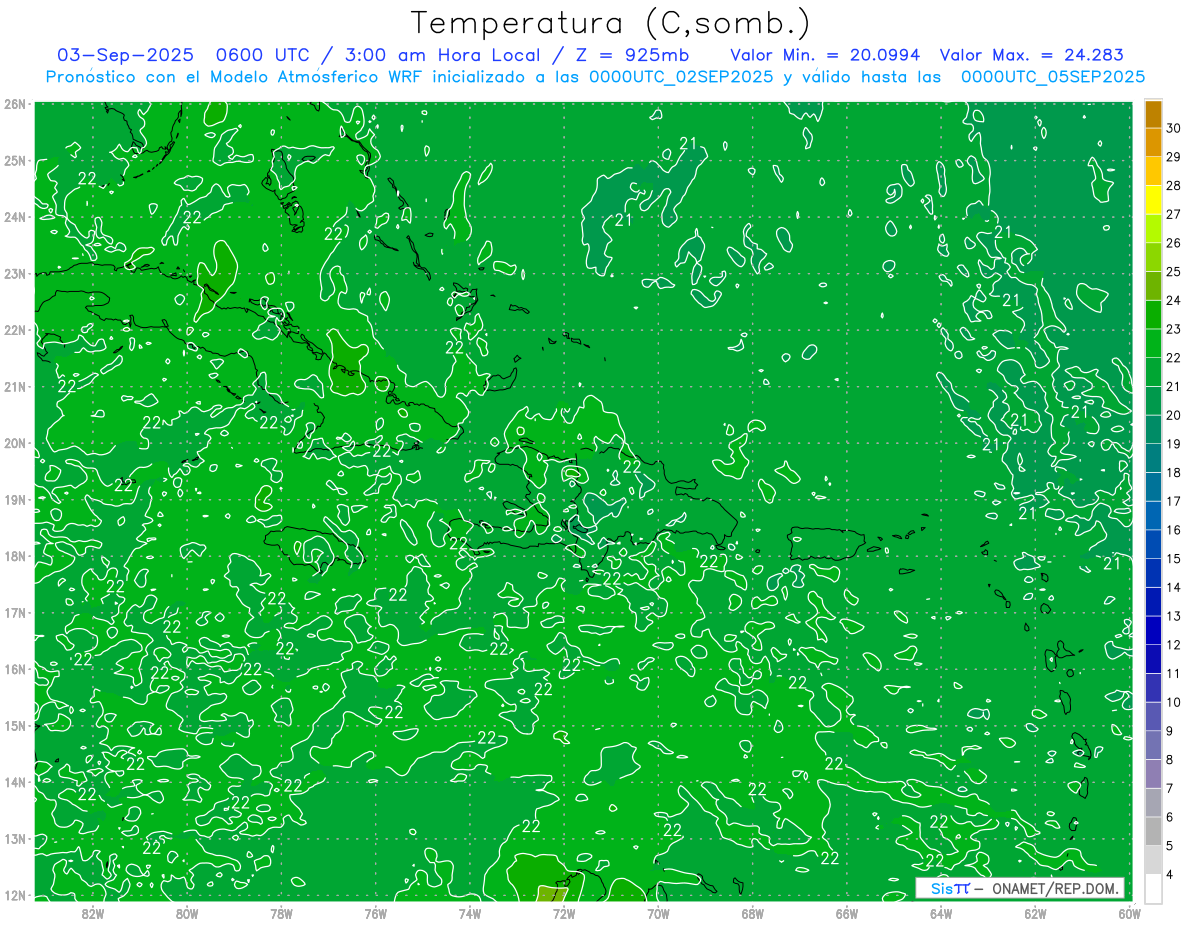Click the colorbar label '6'
This screenshot has width=1200, height=927.
click(x=1170, y=817)
